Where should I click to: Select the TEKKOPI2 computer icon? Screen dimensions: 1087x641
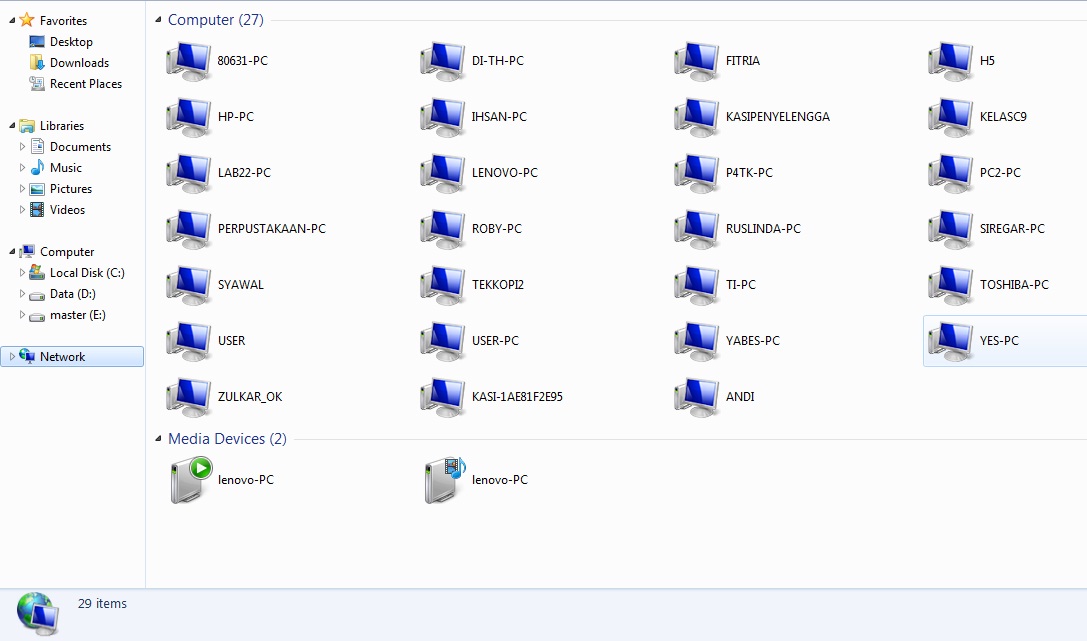tap(442, 286)
